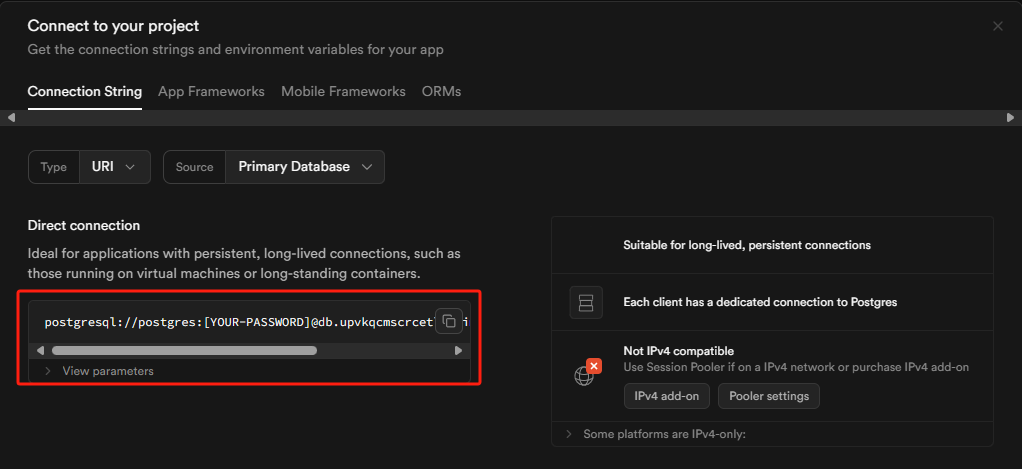Expand Some platforms are IPv4-only section
The width and height of the screenshot is (1022, 469).
[x=656, y=434]
